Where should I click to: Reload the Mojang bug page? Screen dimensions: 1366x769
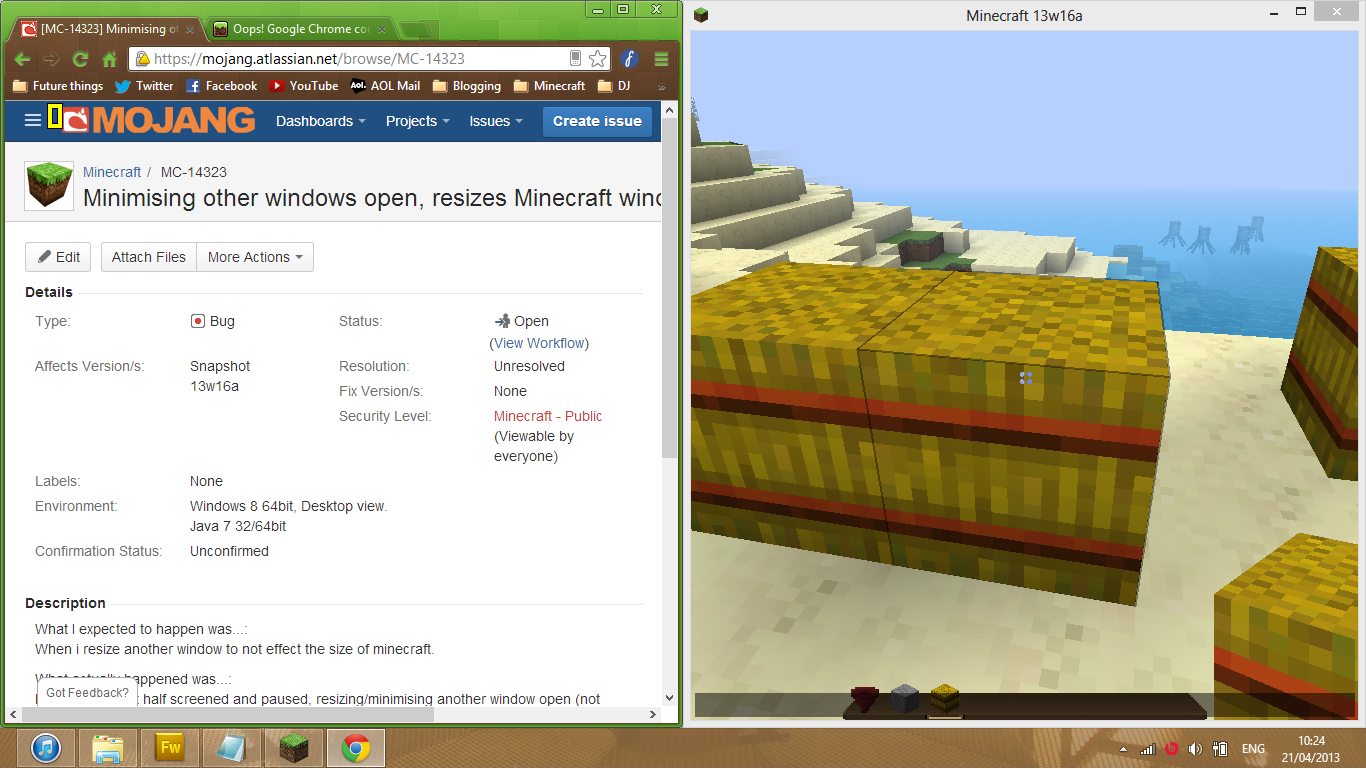[x=81, y=59]
